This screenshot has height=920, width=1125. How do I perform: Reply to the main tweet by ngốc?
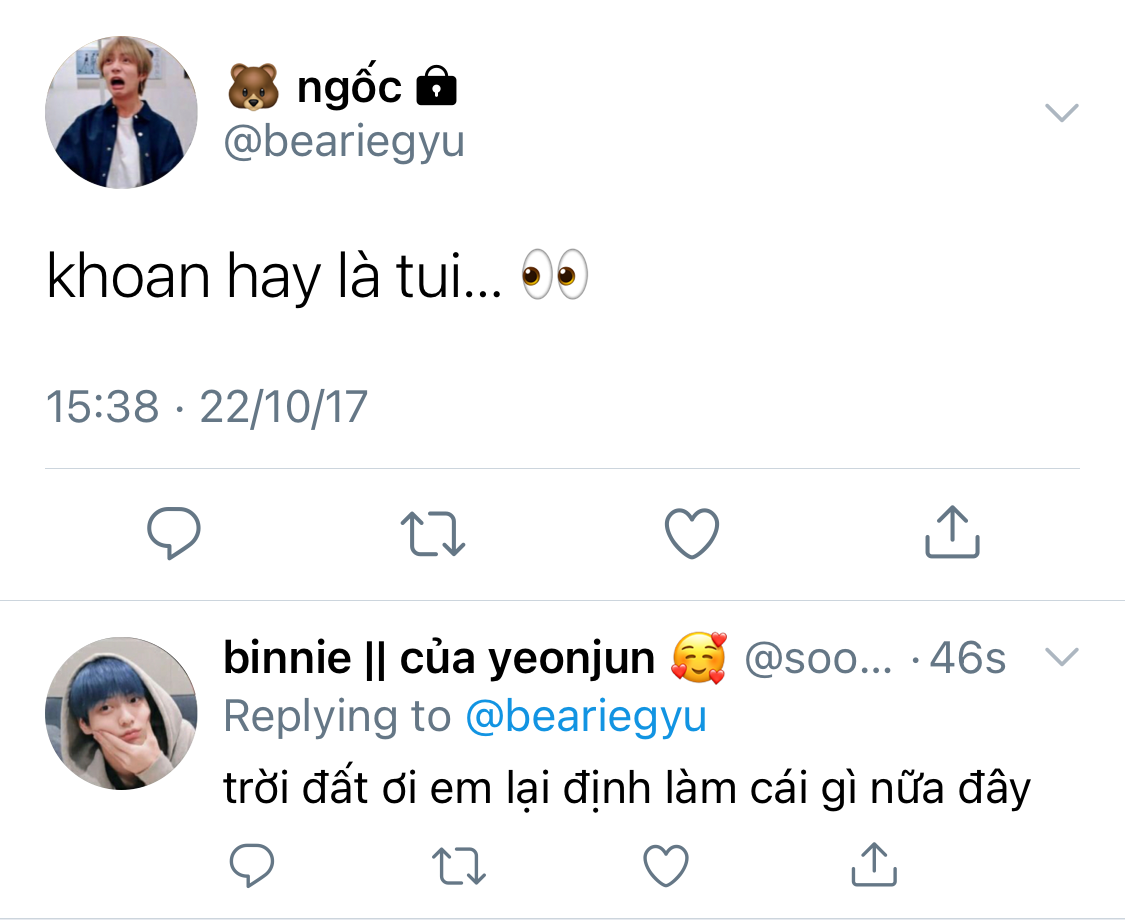[174, 532]
